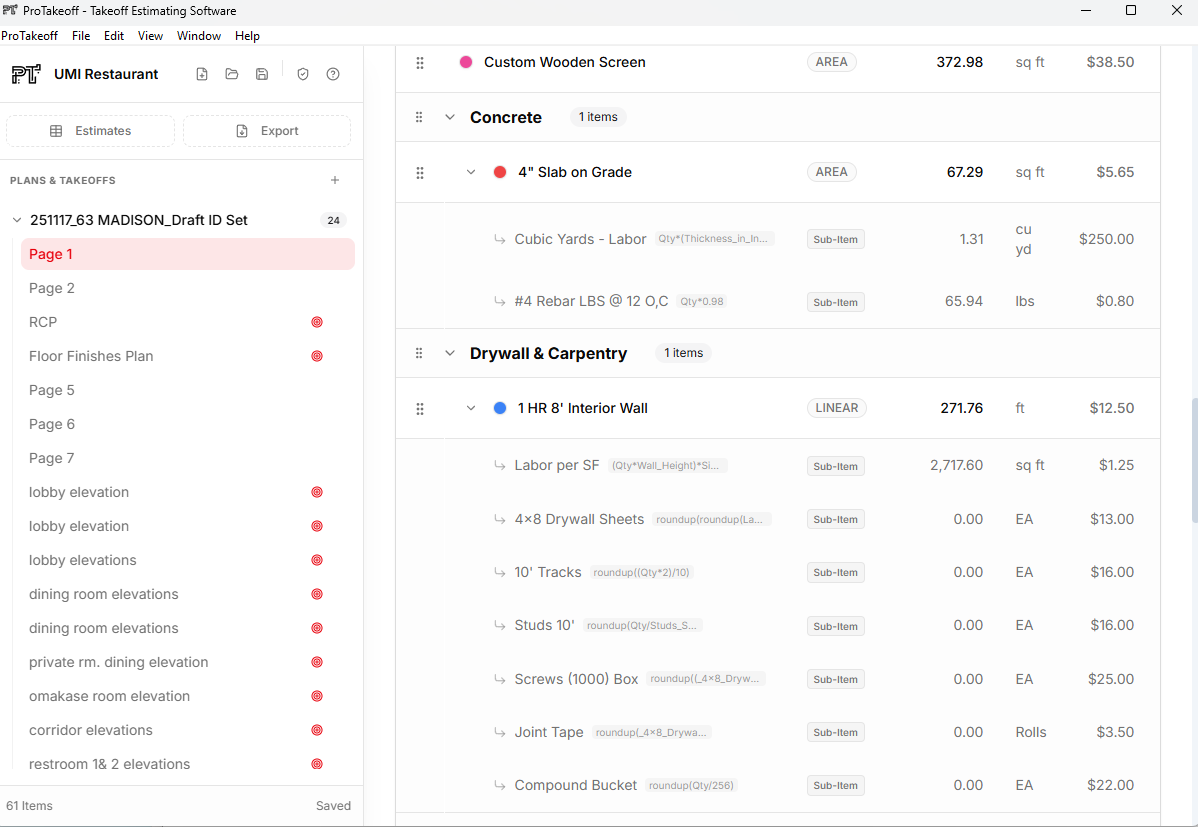Click drag handle on 1 HR 8' Interior Wall
This screenshot has width=1198, height=827.
419,409
